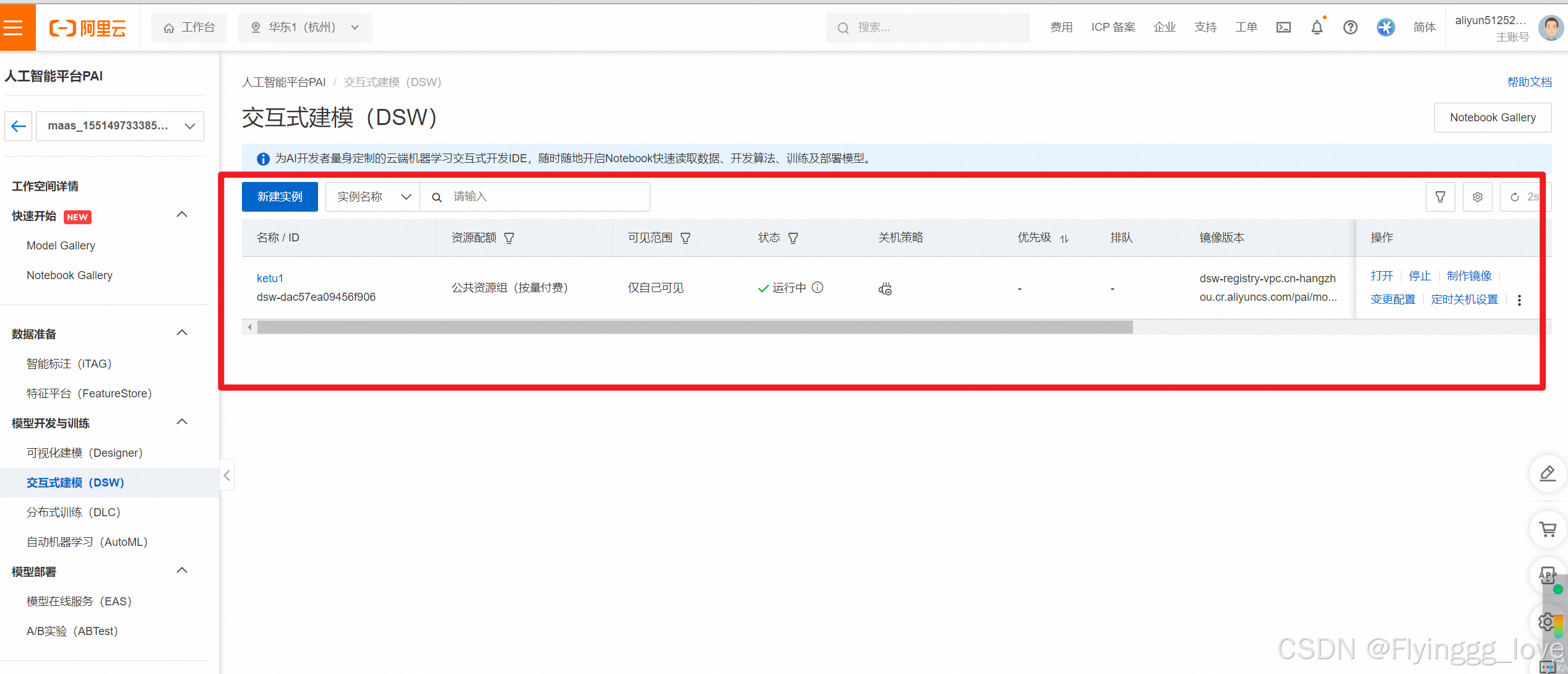The image size is (1568, 674).
Task: Open the floating shopping cart icon
Action: click(1548, 530)
